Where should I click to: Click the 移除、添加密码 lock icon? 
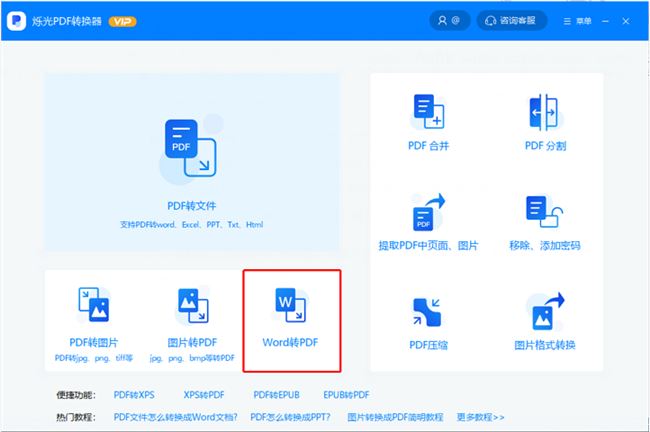point(544,211)
